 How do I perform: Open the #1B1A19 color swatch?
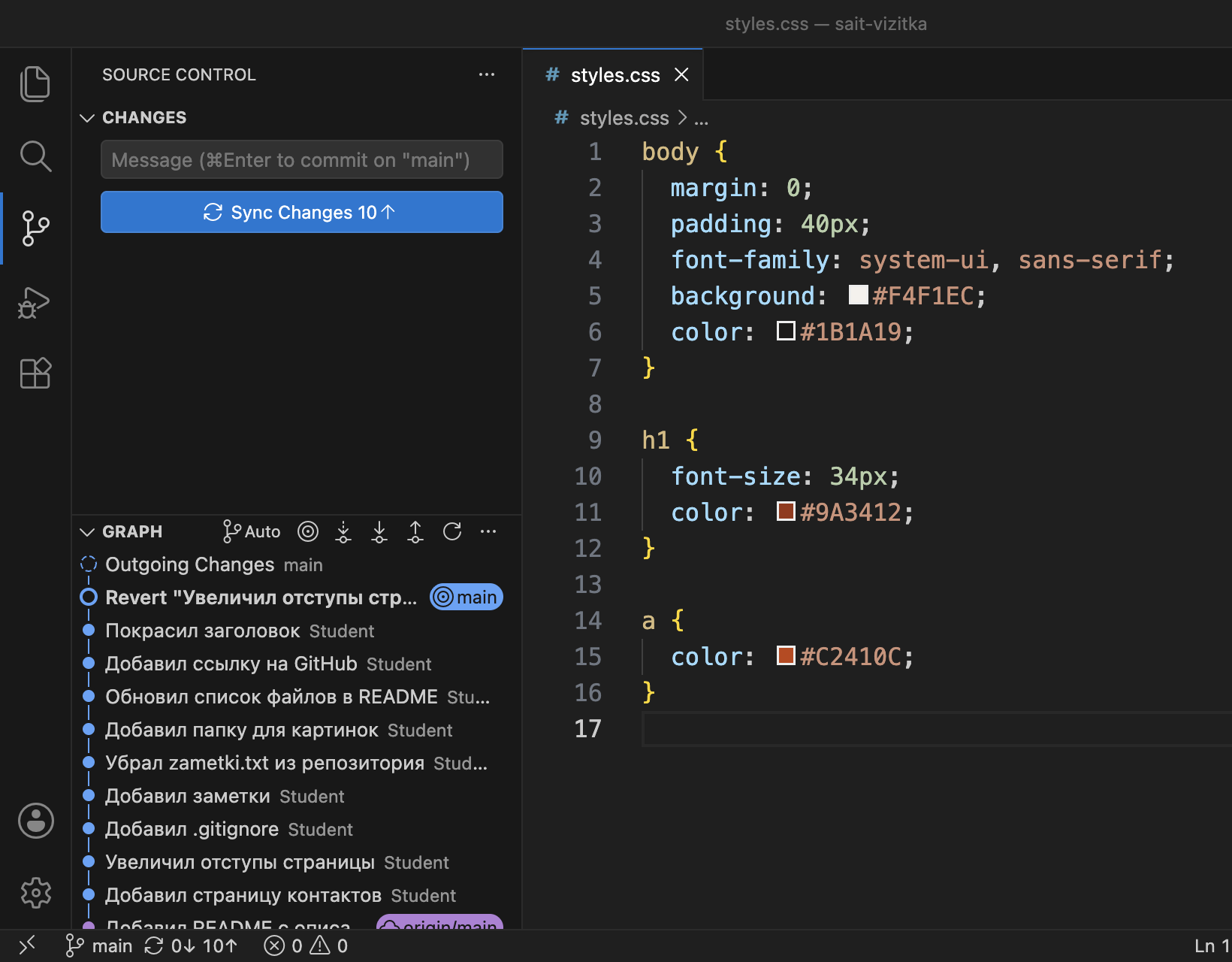[786, 331]
